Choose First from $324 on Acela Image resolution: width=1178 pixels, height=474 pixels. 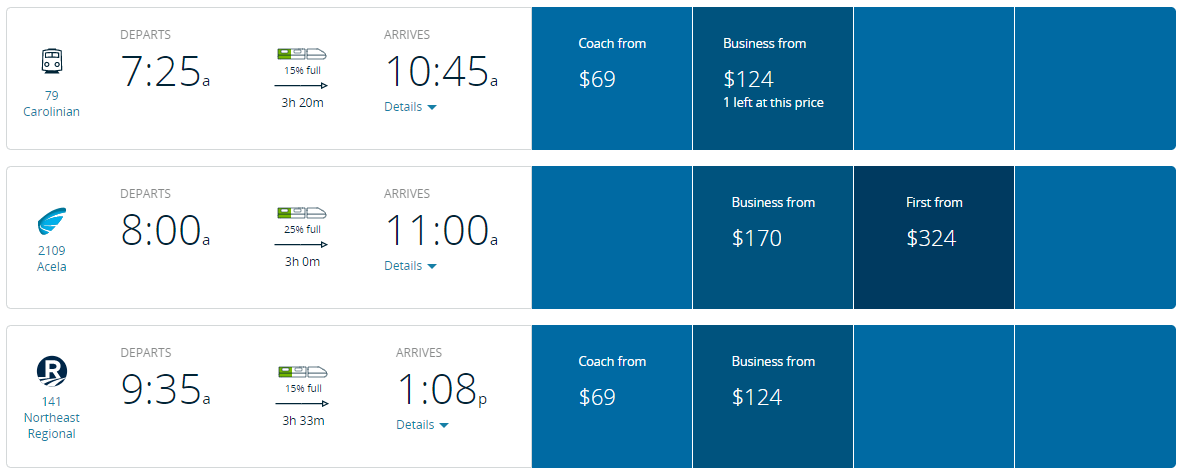click(x=933, y=238)
